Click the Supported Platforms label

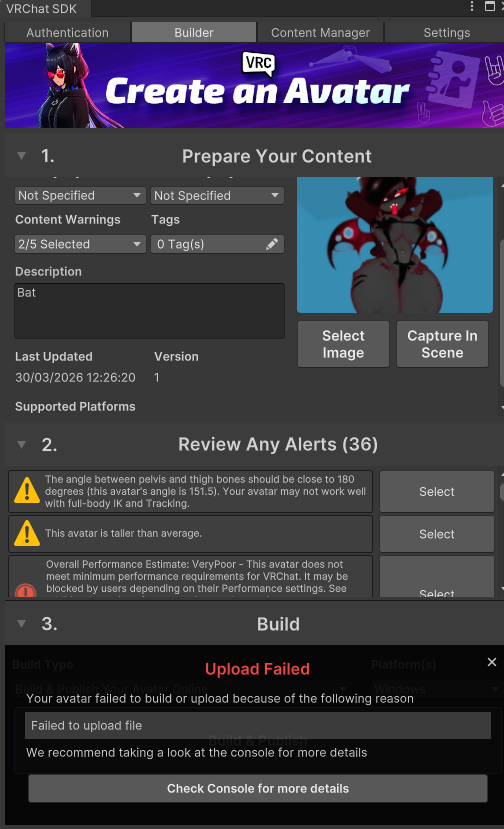click(75, 407)
